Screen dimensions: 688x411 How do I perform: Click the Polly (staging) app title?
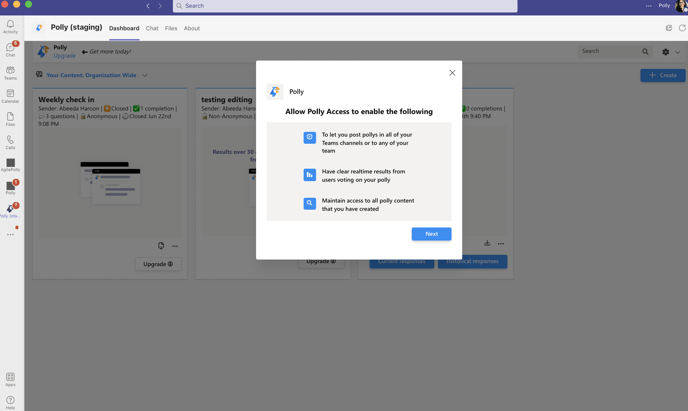76,27
